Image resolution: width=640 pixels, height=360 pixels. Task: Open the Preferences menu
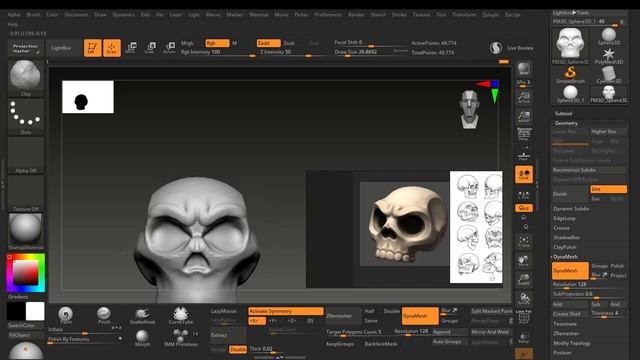click(x=328, y=14)
